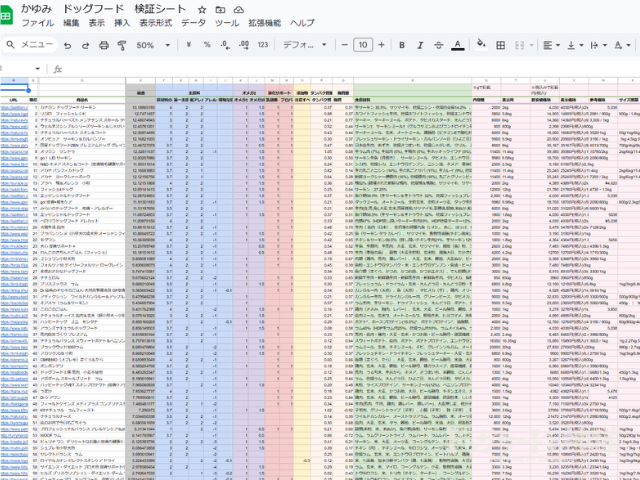The height and width of the screenshot is (480, 640).
Task: Select the product name cell for rank 9
Action: click(x=82, y=158)
